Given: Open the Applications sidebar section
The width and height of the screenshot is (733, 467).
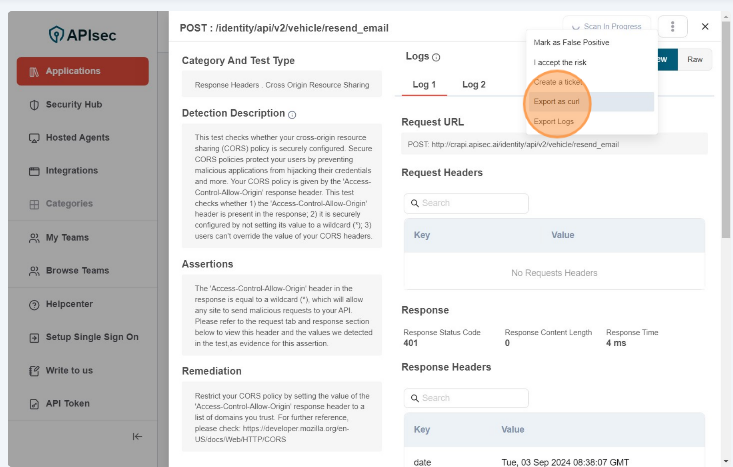Looking at the screenshot, I should click(82, 72).
